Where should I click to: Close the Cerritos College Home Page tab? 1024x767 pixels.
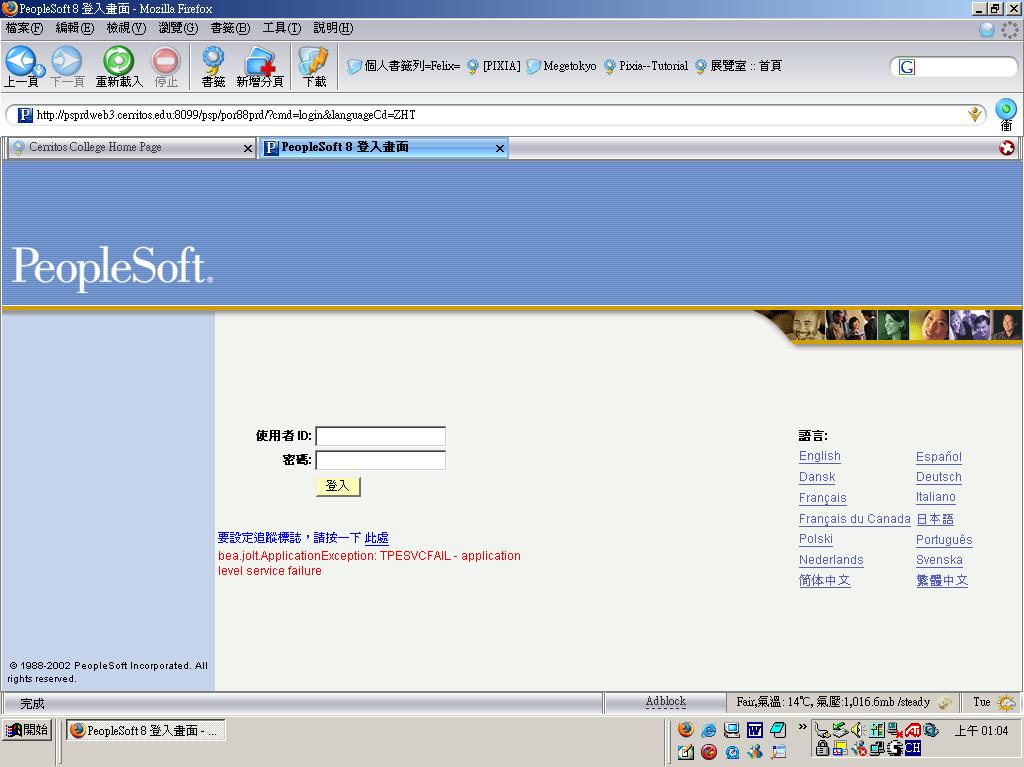click(248, 148)
